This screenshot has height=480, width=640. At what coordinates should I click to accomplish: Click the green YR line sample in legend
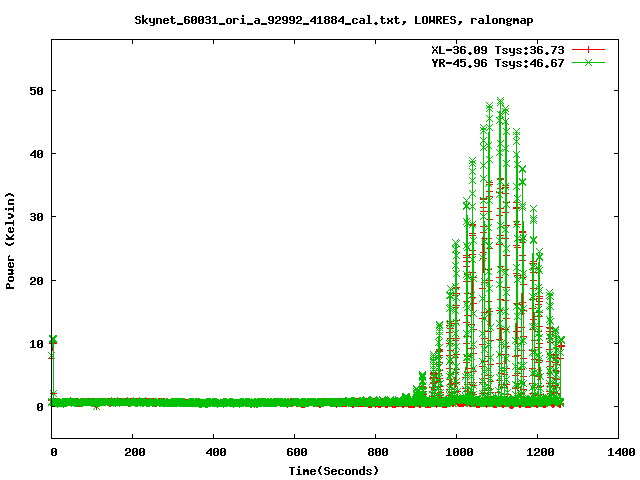[x=589, y=62]
